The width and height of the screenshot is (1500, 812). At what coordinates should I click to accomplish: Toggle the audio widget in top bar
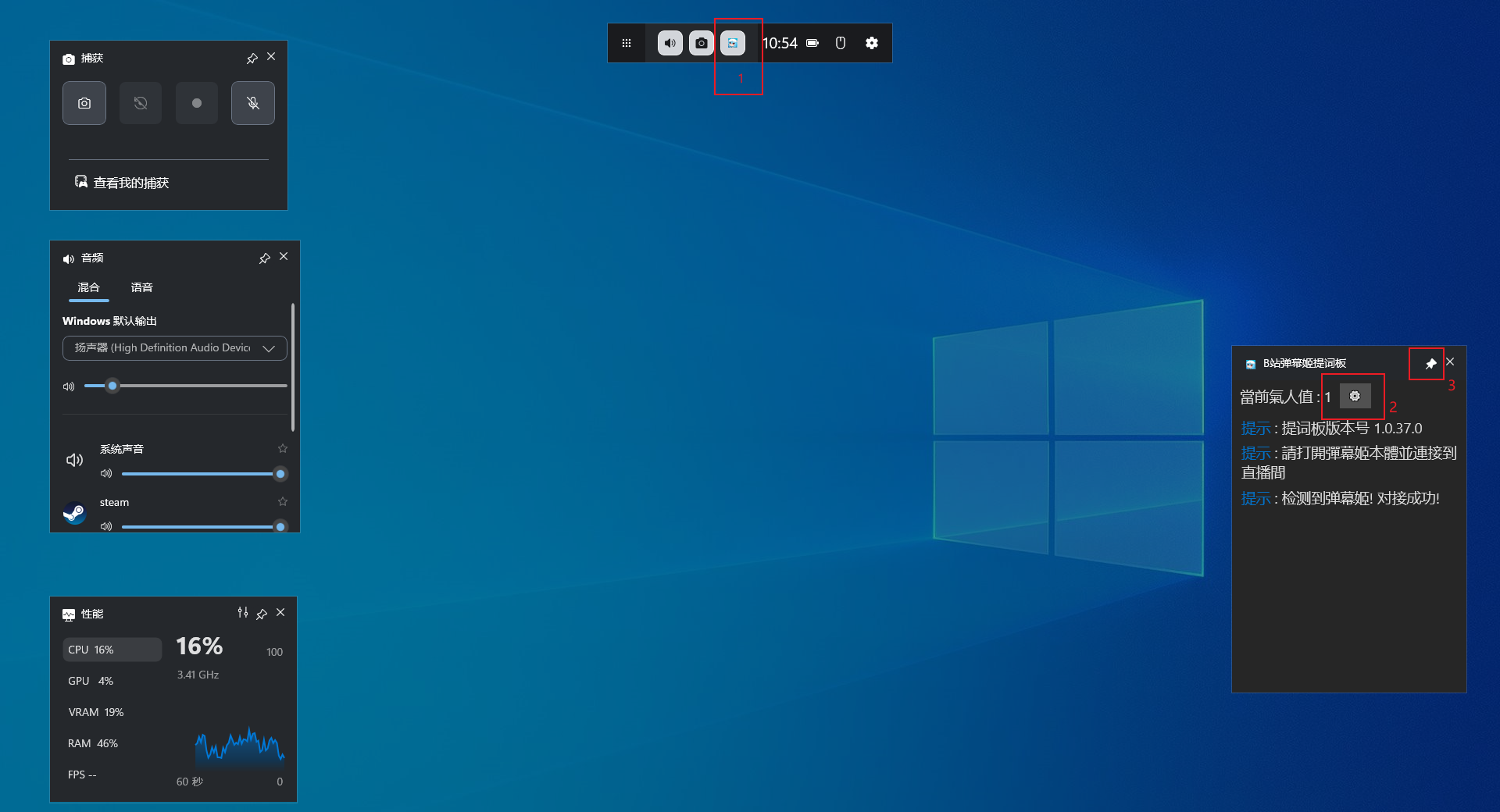tap(670, 43)
